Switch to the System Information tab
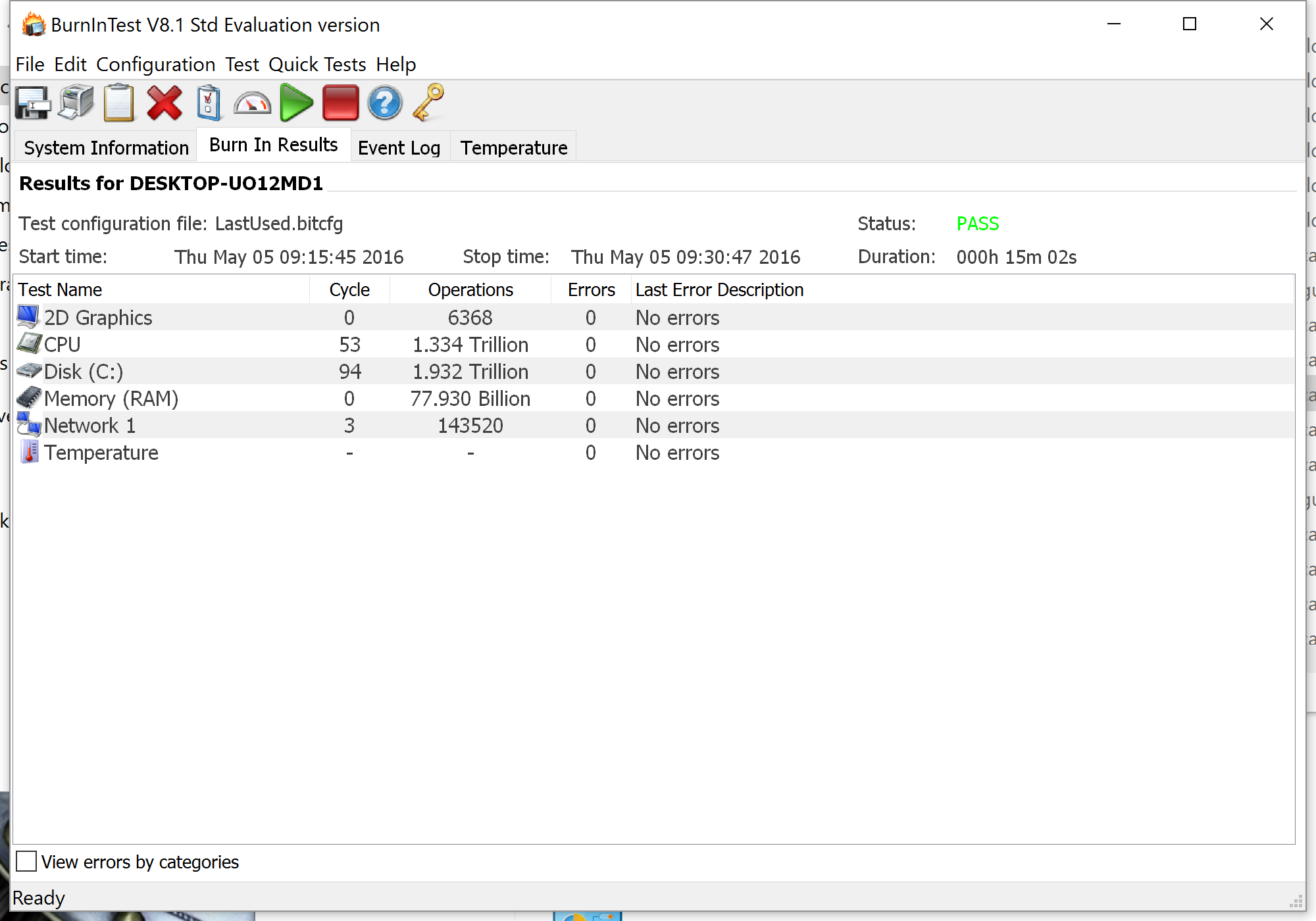The image size is (1316, 921). point(106,148)
